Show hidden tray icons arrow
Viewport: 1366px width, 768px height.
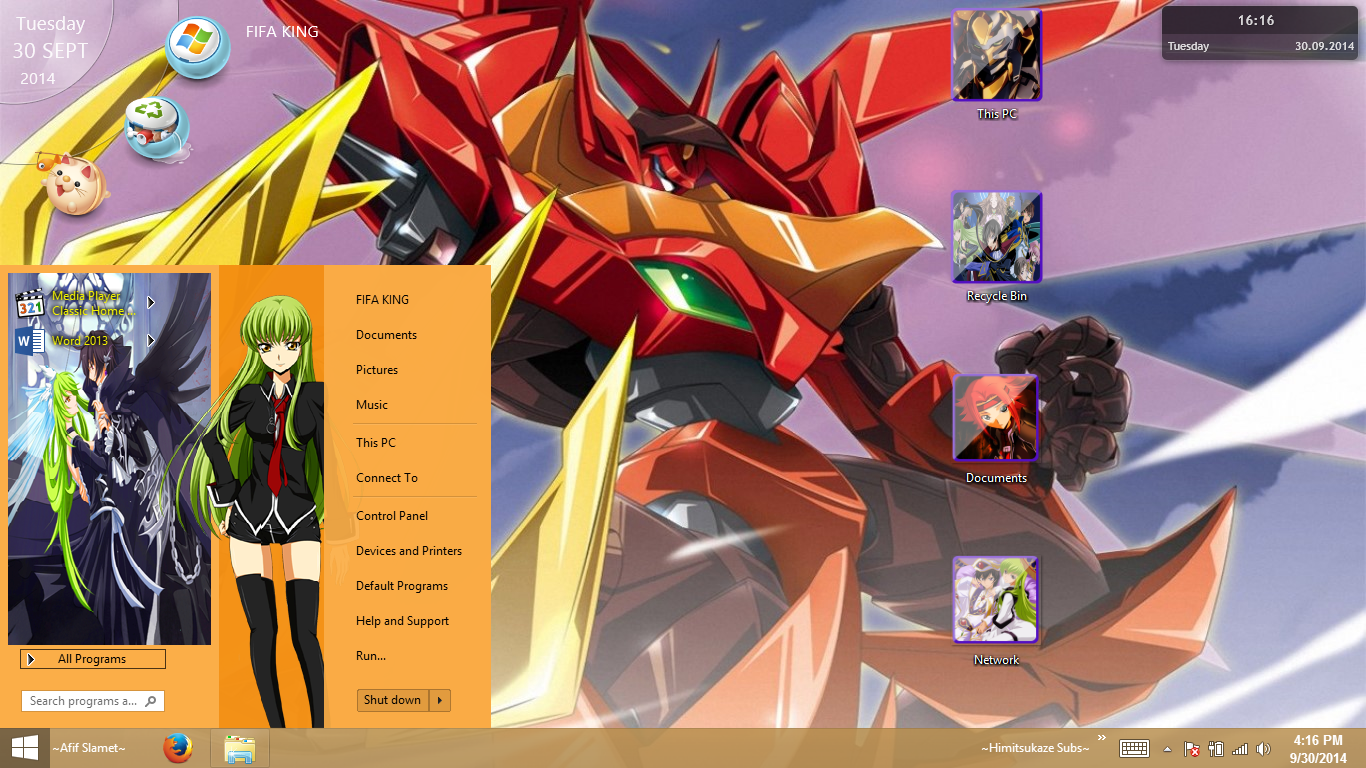1167,749
